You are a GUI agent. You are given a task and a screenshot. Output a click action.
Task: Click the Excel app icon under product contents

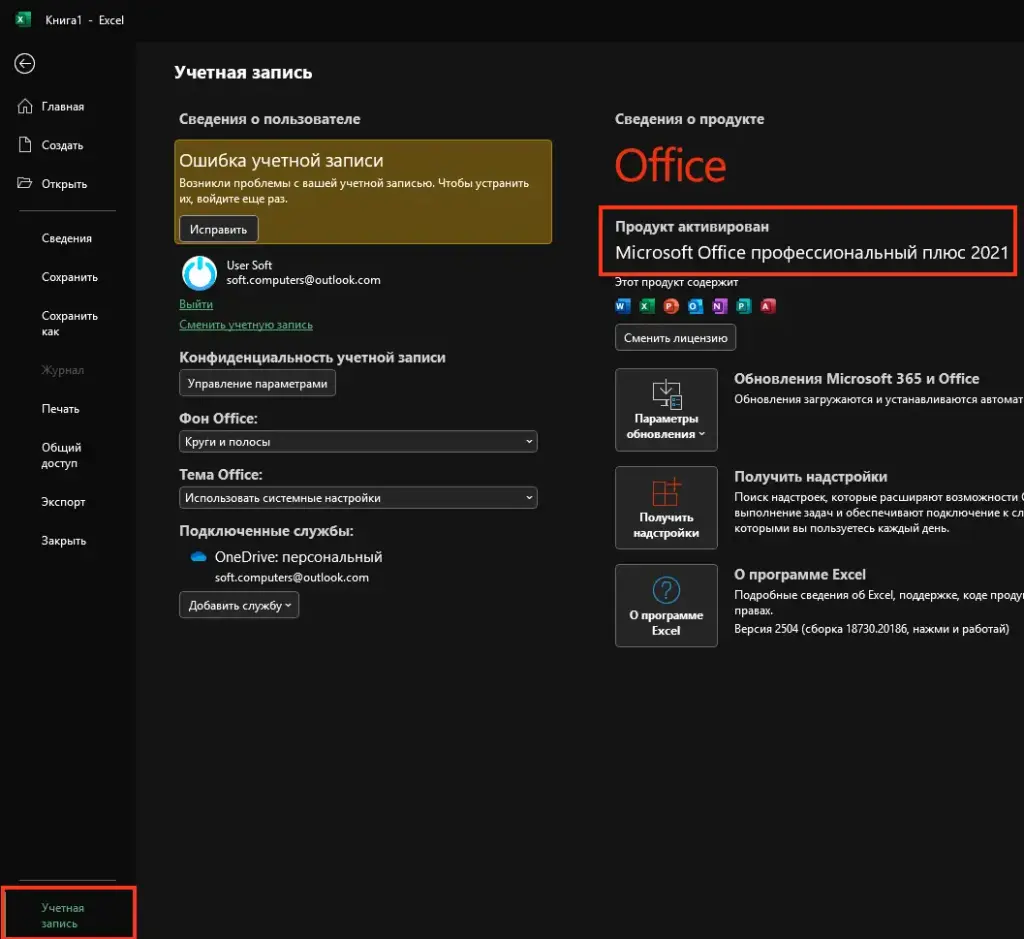point(647,306)
